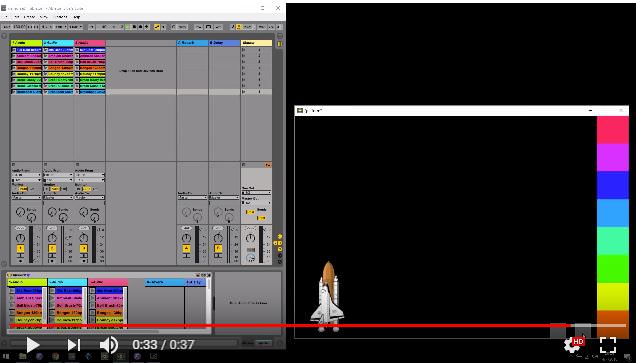
Task: Select the A Reverb return track header
Action: click(x=192, y=43)
